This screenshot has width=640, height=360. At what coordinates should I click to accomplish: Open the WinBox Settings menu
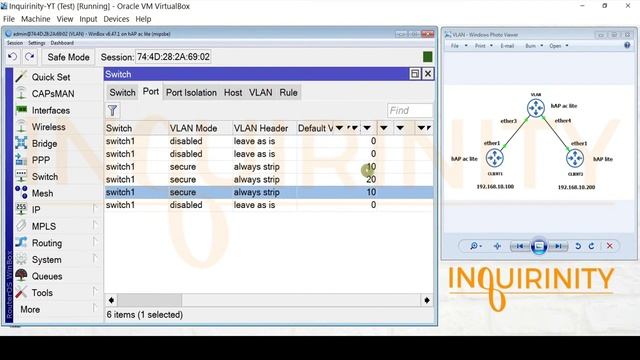click(36, 43)
